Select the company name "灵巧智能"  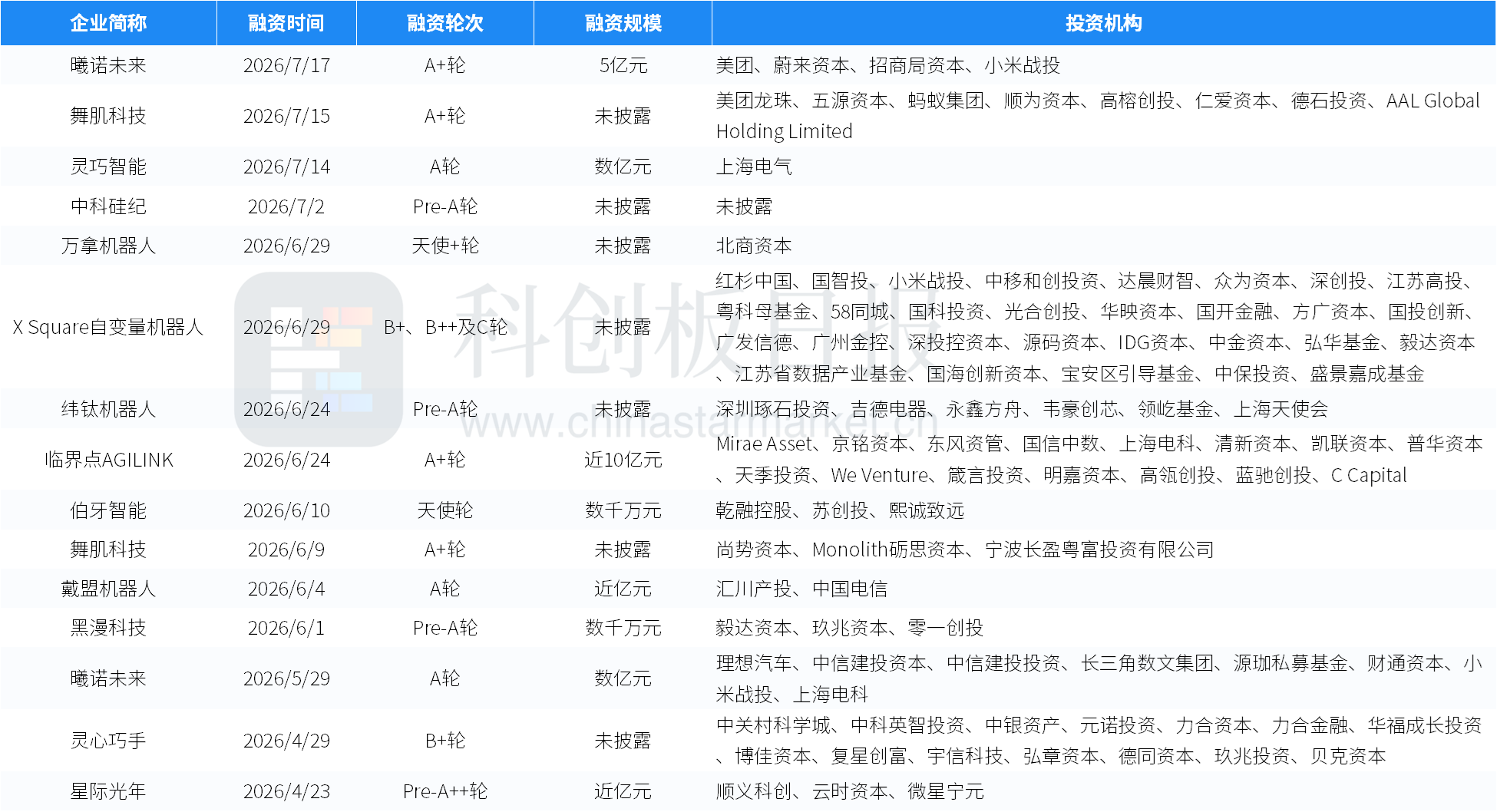coord(108,167)
